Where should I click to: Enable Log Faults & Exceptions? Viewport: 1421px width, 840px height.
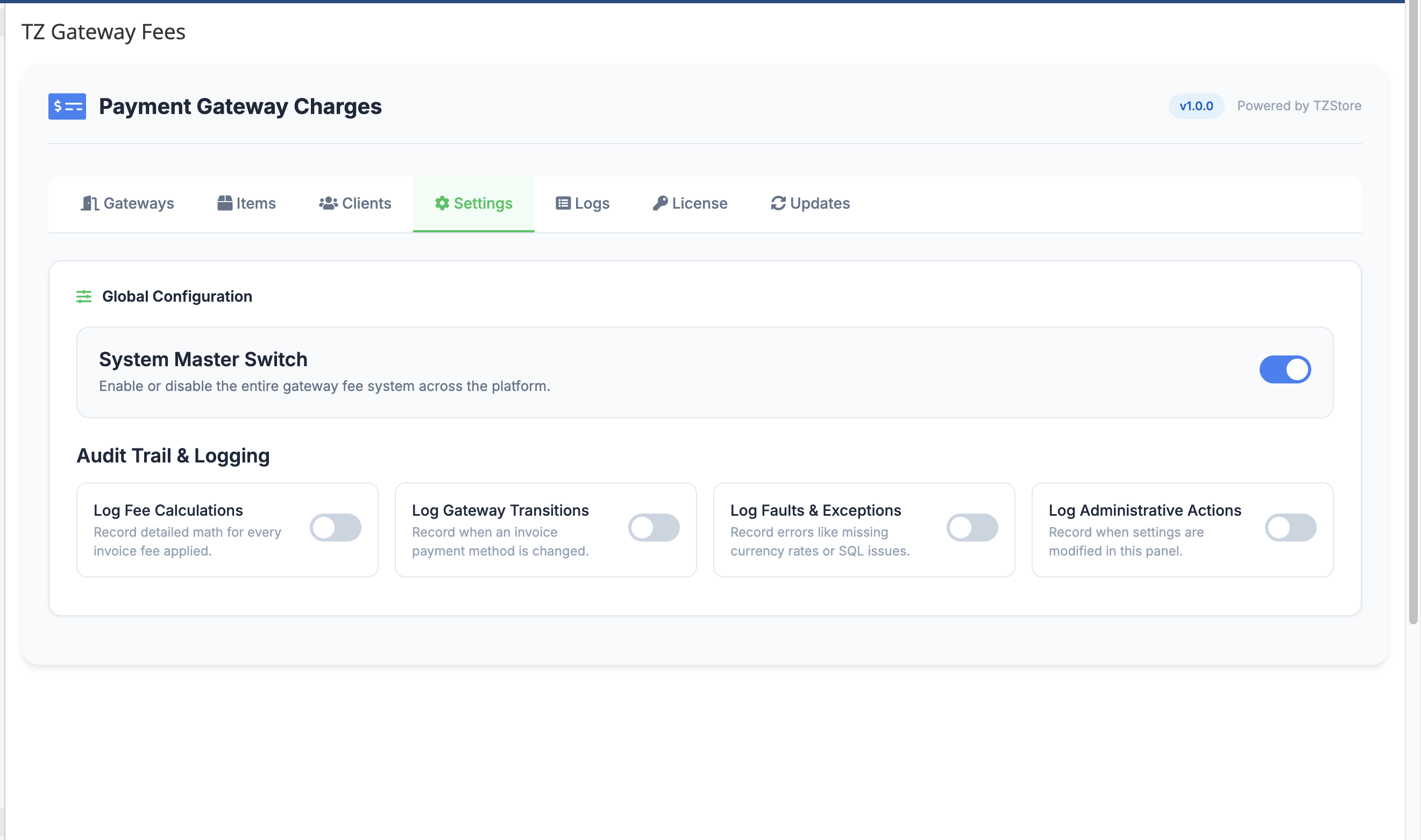coord(972,526)
